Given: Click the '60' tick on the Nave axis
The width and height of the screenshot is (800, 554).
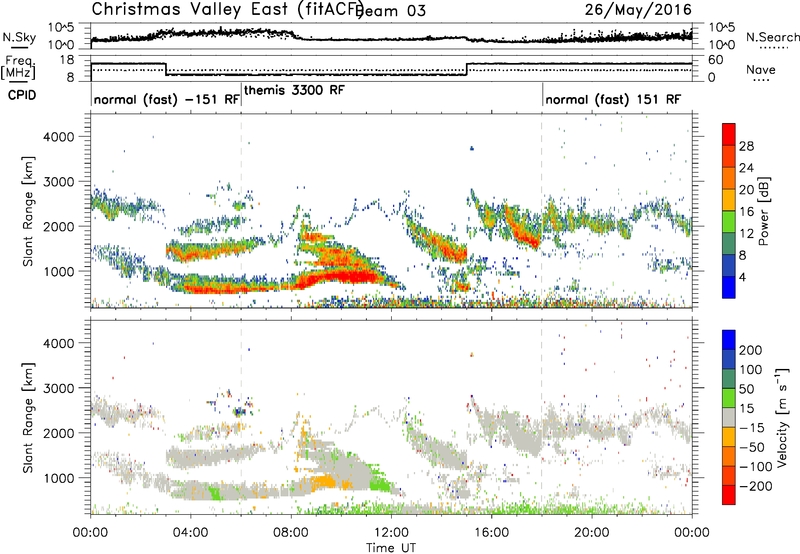Looking at the screenshot, I should 716,60.
